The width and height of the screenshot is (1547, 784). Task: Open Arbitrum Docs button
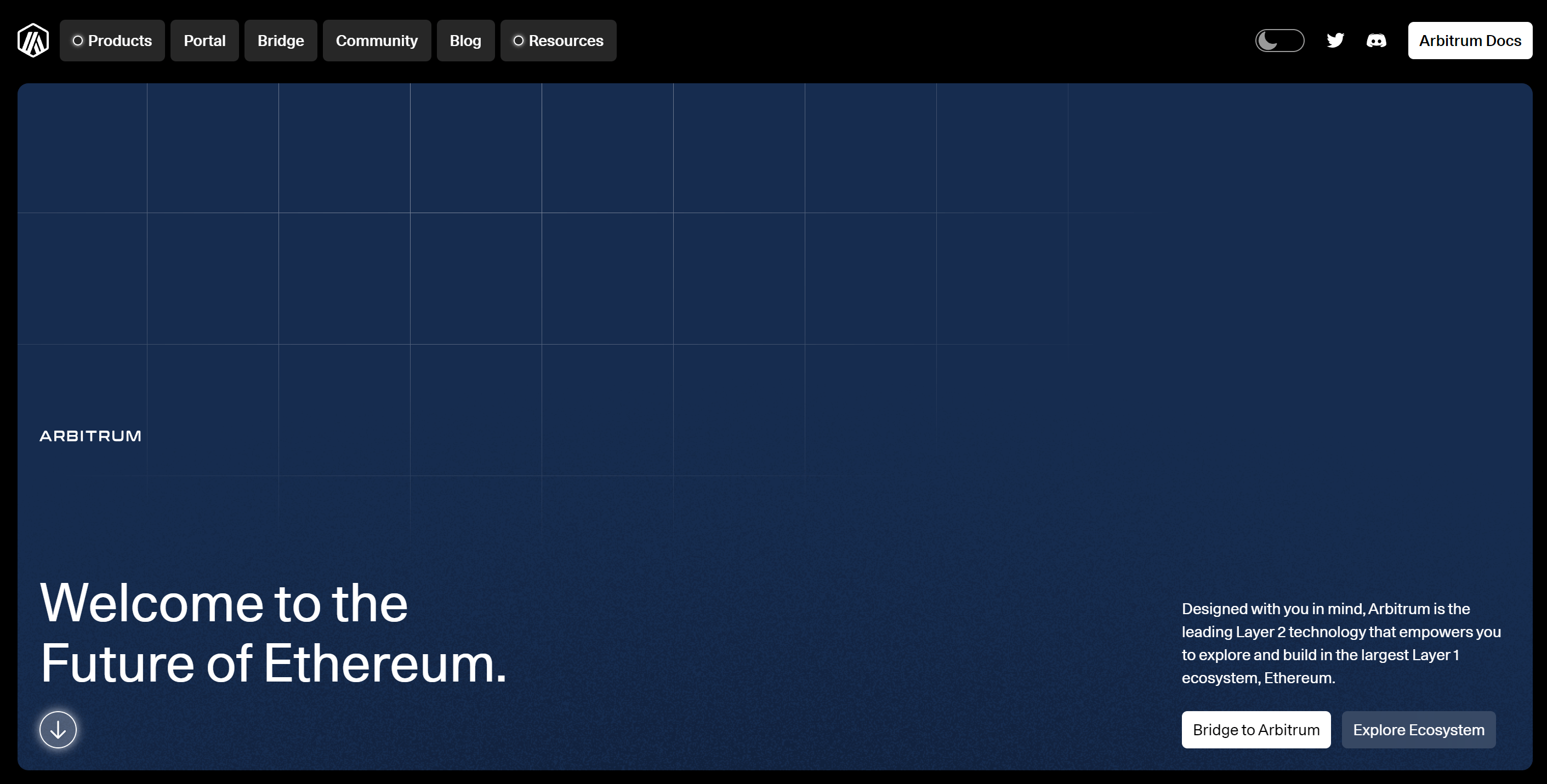(x=1470, y=40)
